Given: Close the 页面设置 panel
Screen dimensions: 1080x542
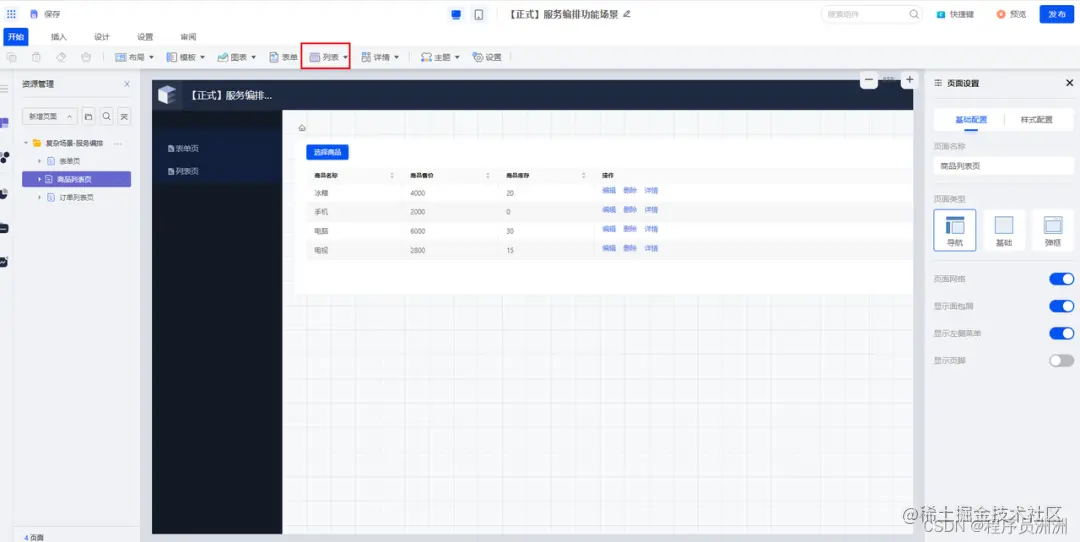Looking at the screenshot, I should click(x=1069, y=83).
